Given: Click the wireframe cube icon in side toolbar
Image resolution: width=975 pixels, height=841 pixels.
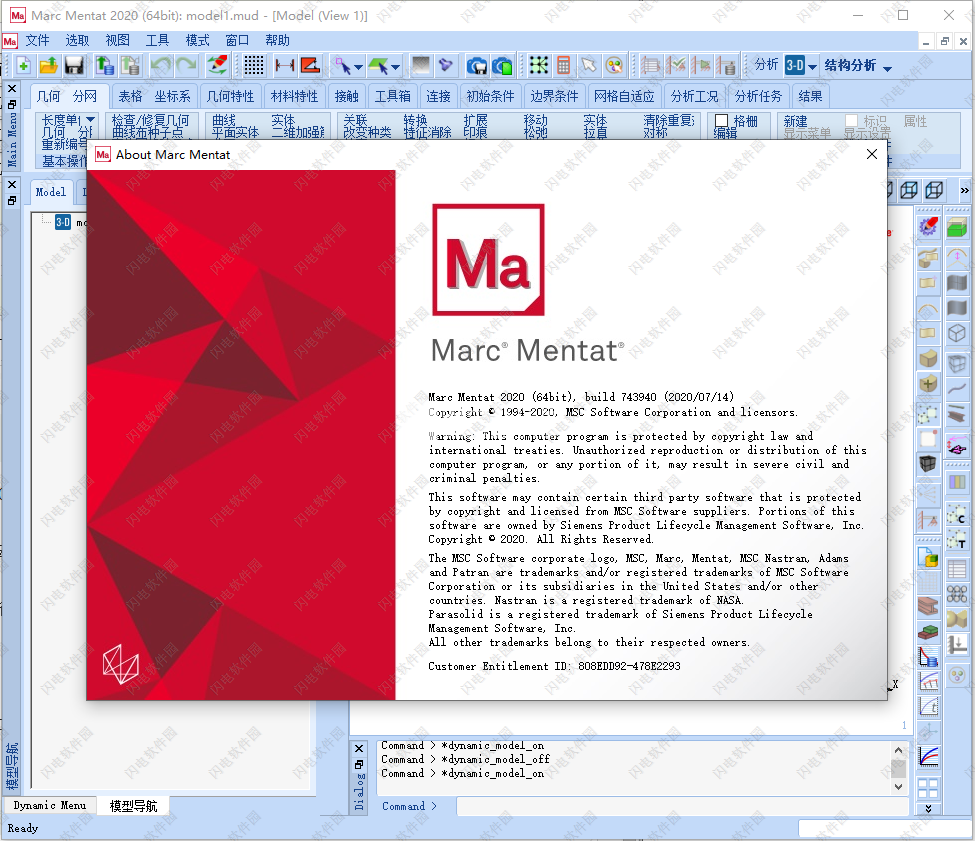Looking at the screenshot, I should click(957, 334).
